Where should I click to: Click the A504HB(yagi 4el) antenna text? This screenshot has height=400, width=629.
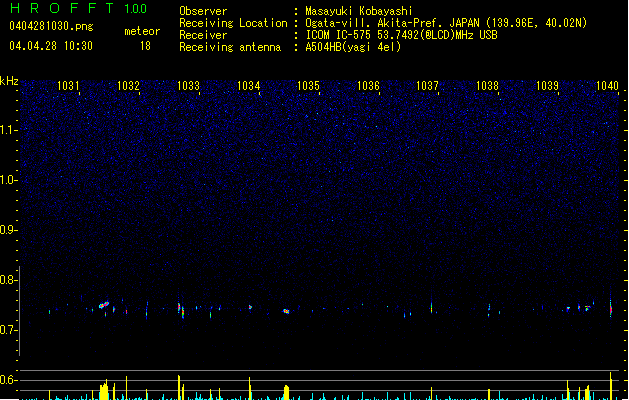(353, 47)
